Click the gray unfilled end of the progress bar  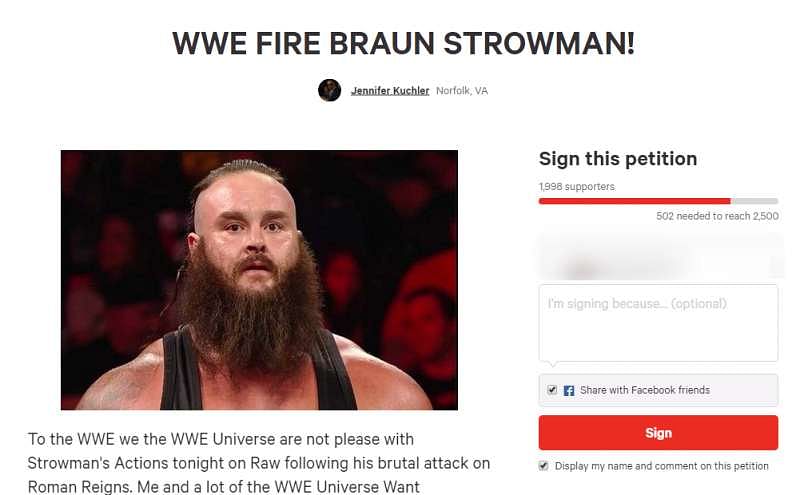pyautogui.click(x=754, y=201)
